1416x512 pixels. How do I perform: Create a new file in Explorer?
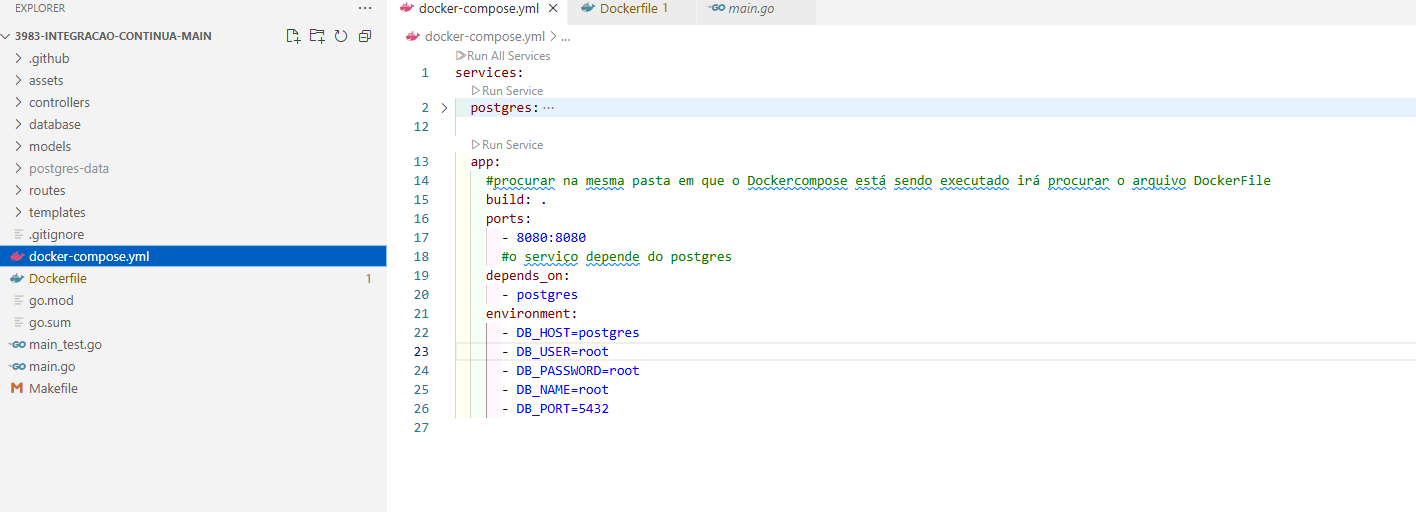click(293, 36)
